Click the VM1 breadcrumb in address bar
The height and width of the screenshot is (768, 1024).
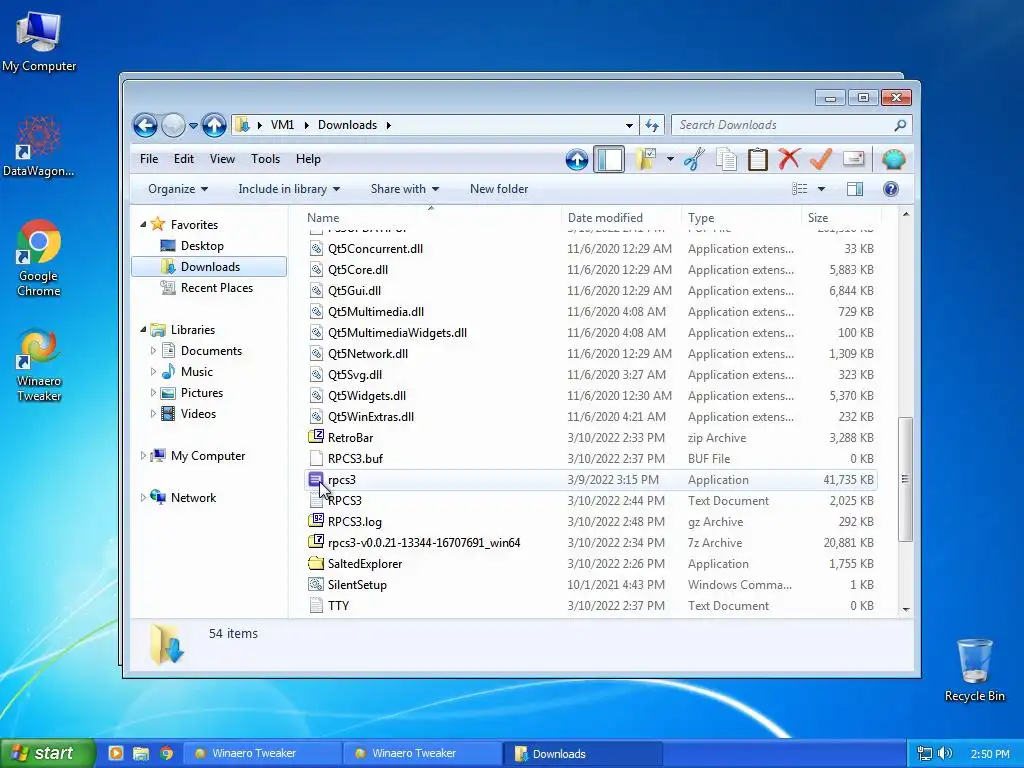(282, 125)
